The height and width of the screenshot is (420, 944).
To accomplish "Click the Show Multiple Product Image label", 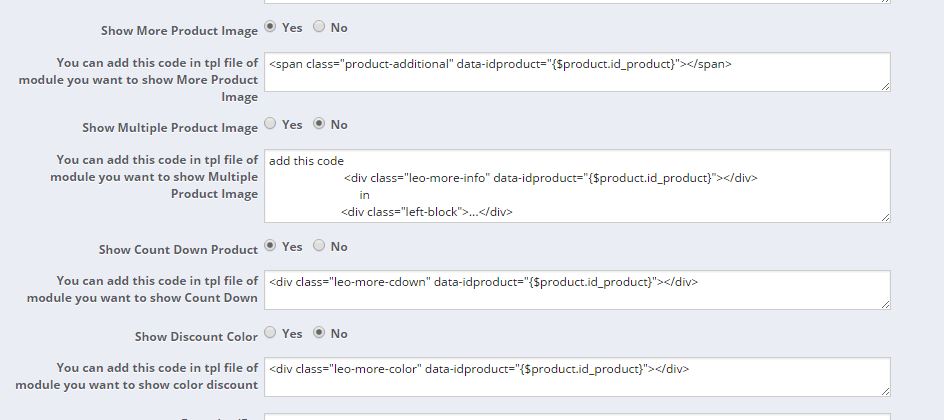I will 170,128.
